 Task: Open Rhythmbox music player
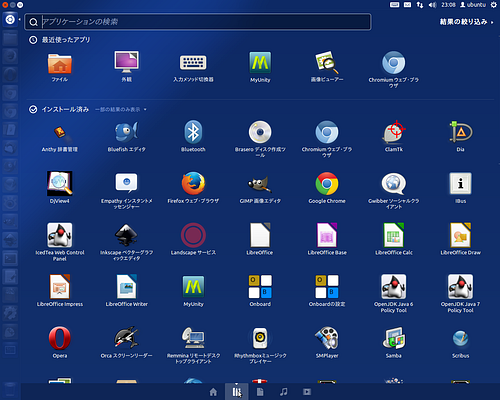coord(260,338)
